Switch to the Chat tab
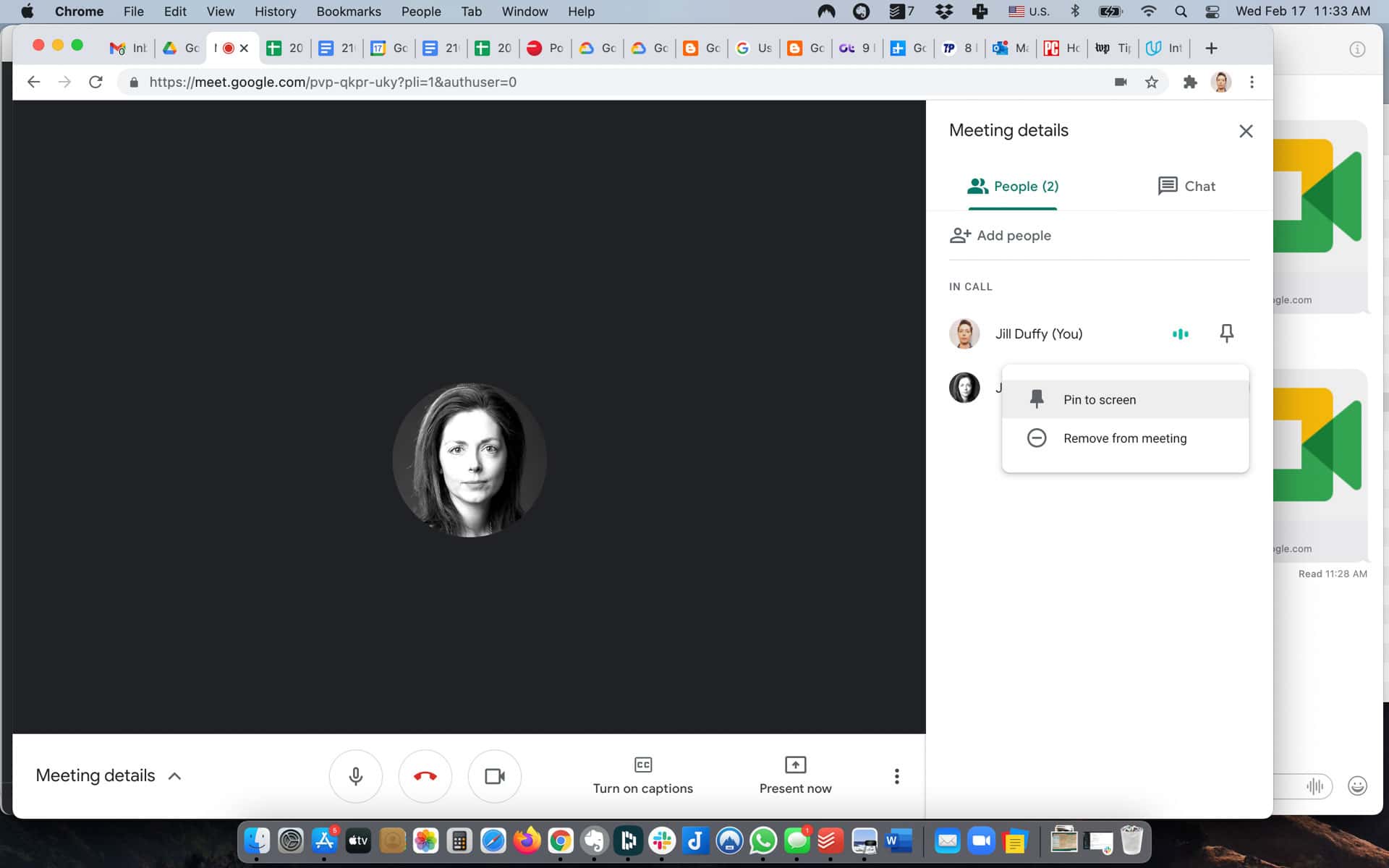1389x868 pixels. point(1186,186)
